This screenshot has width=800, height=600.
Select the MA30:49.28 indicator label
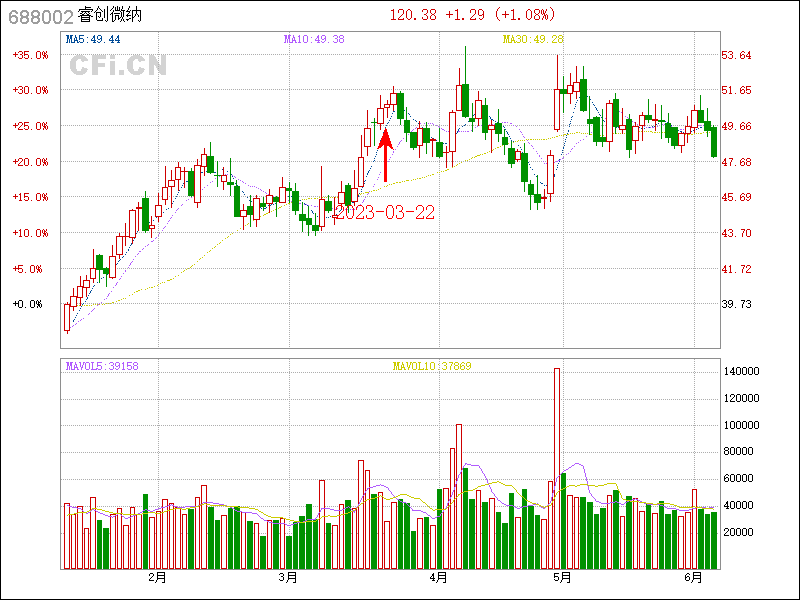tap(533, 39)
